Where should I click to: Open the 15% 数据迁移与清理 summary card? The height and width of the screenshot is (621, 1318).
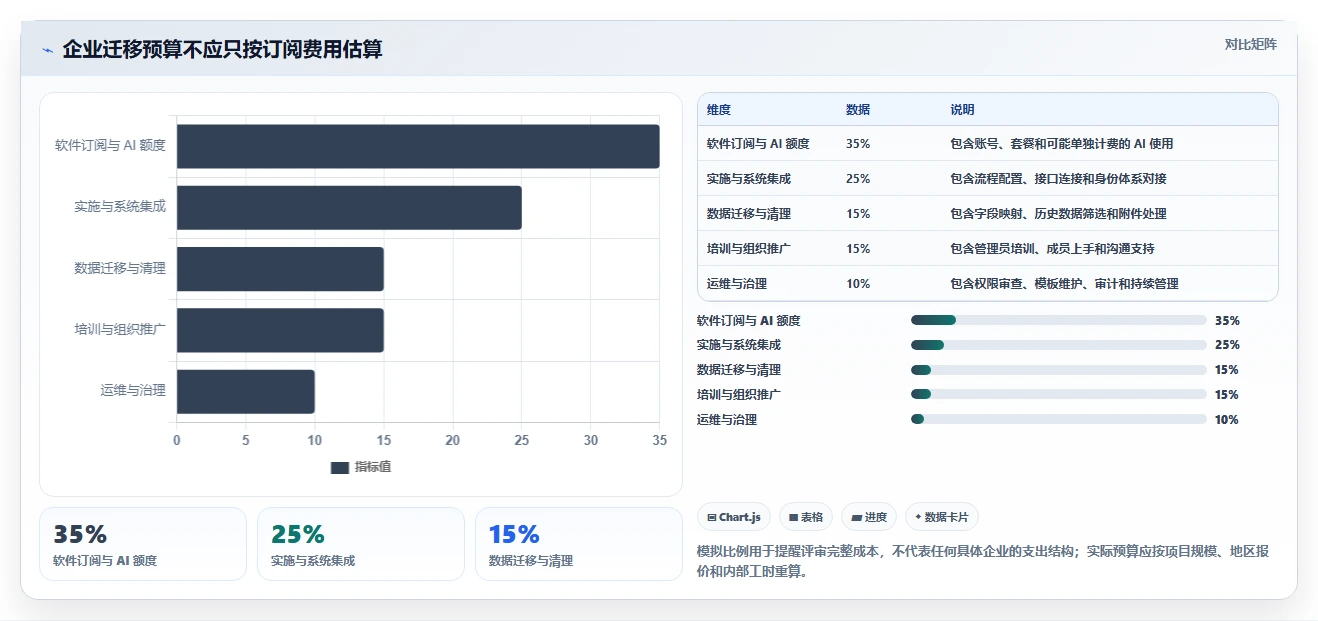pos(579,544)
